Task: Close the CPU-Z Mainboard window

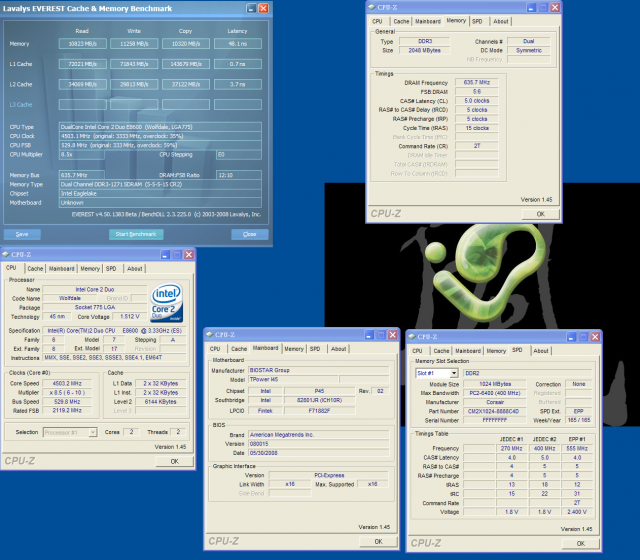Action: 392,335
